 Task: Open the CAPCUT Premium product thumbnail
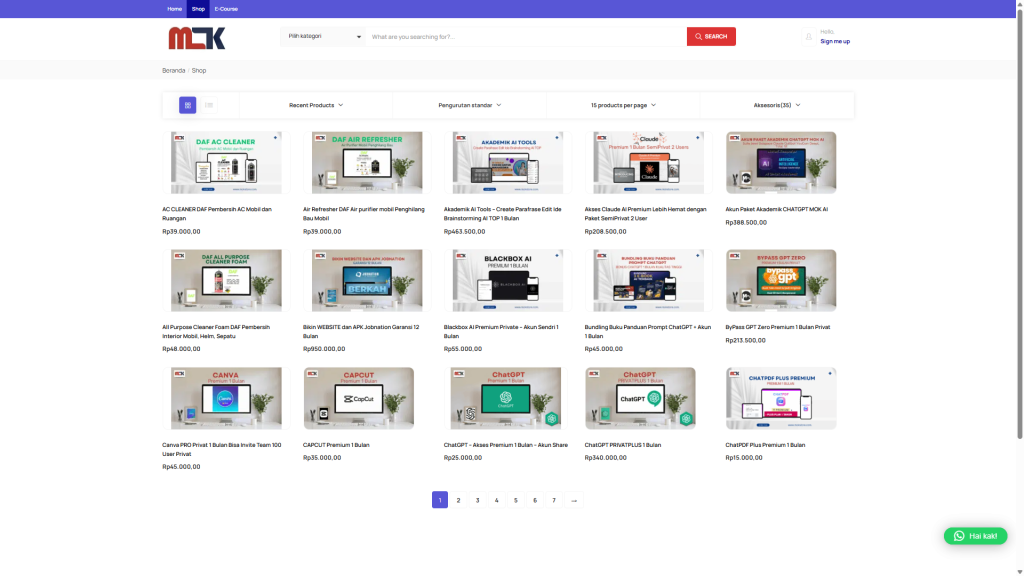(358, 398)
